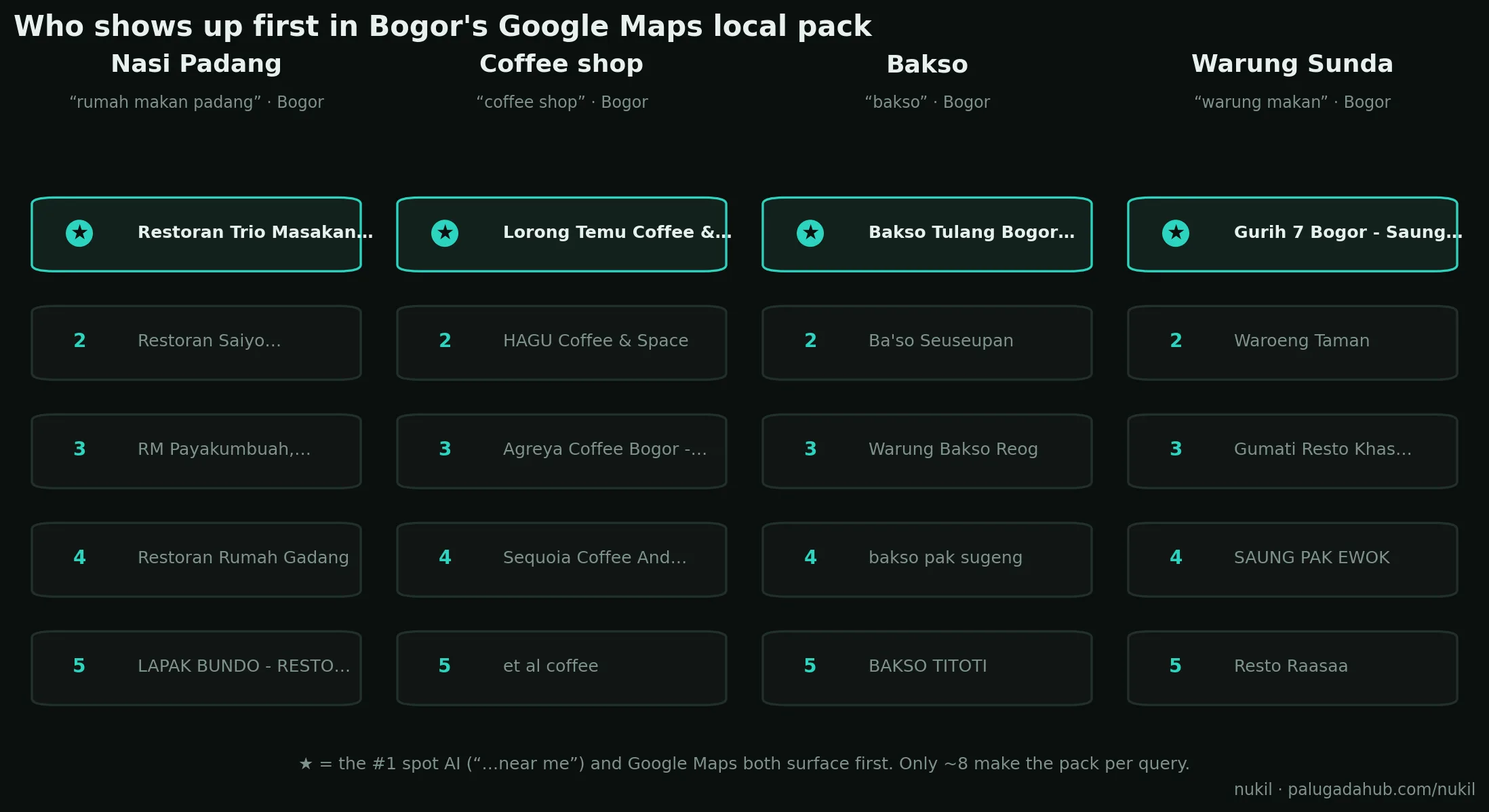
Task: Open the Restoran Saiyo entry
Action: click(x=196, y=343)
